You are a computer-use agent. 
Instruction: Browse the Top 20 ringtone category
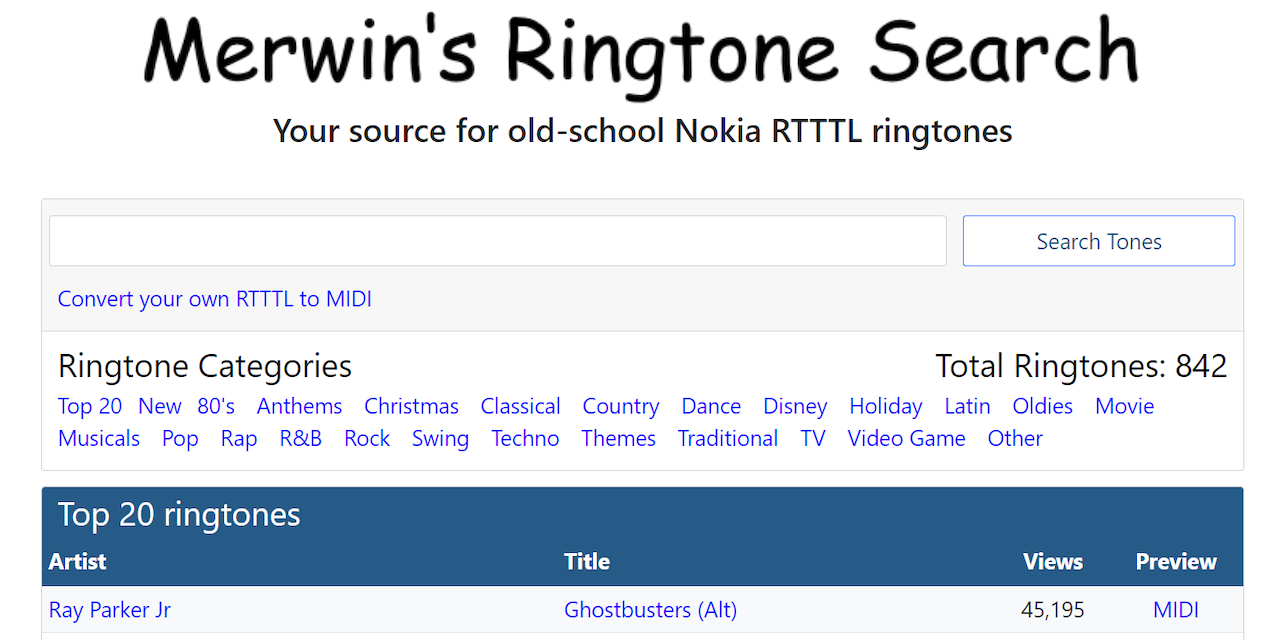pos(89,406)
